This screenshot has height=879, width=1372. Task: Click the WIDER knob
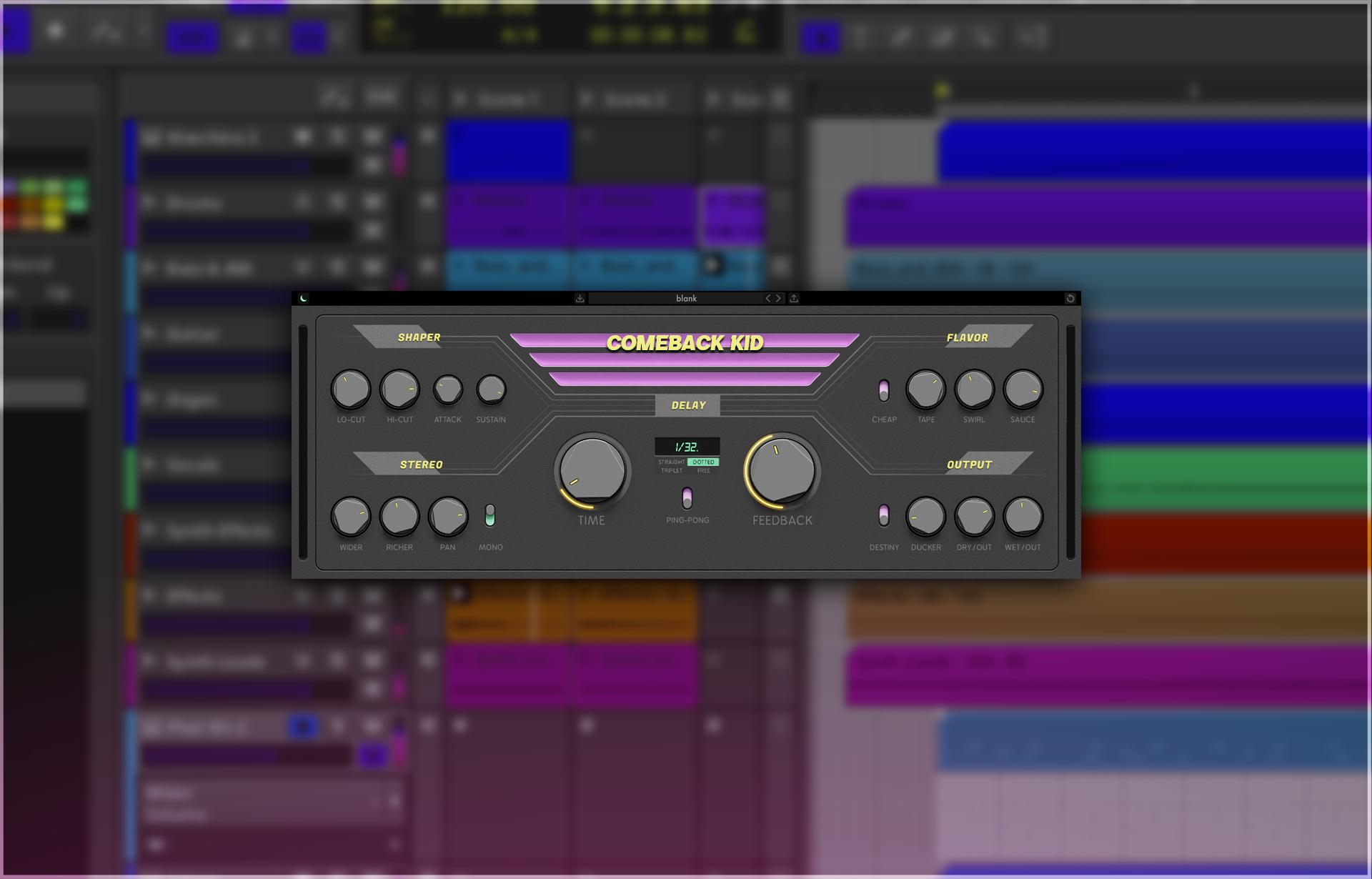click(351, 517)
